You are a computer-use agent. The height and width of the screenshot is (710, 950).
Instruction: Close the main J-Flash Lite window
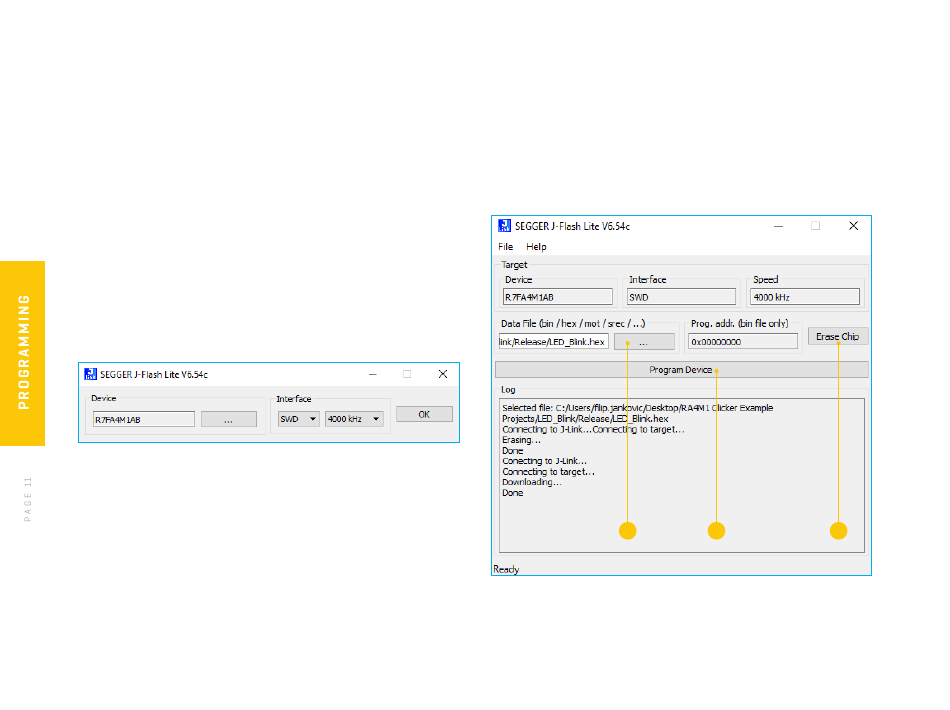[x=853, y=226]
